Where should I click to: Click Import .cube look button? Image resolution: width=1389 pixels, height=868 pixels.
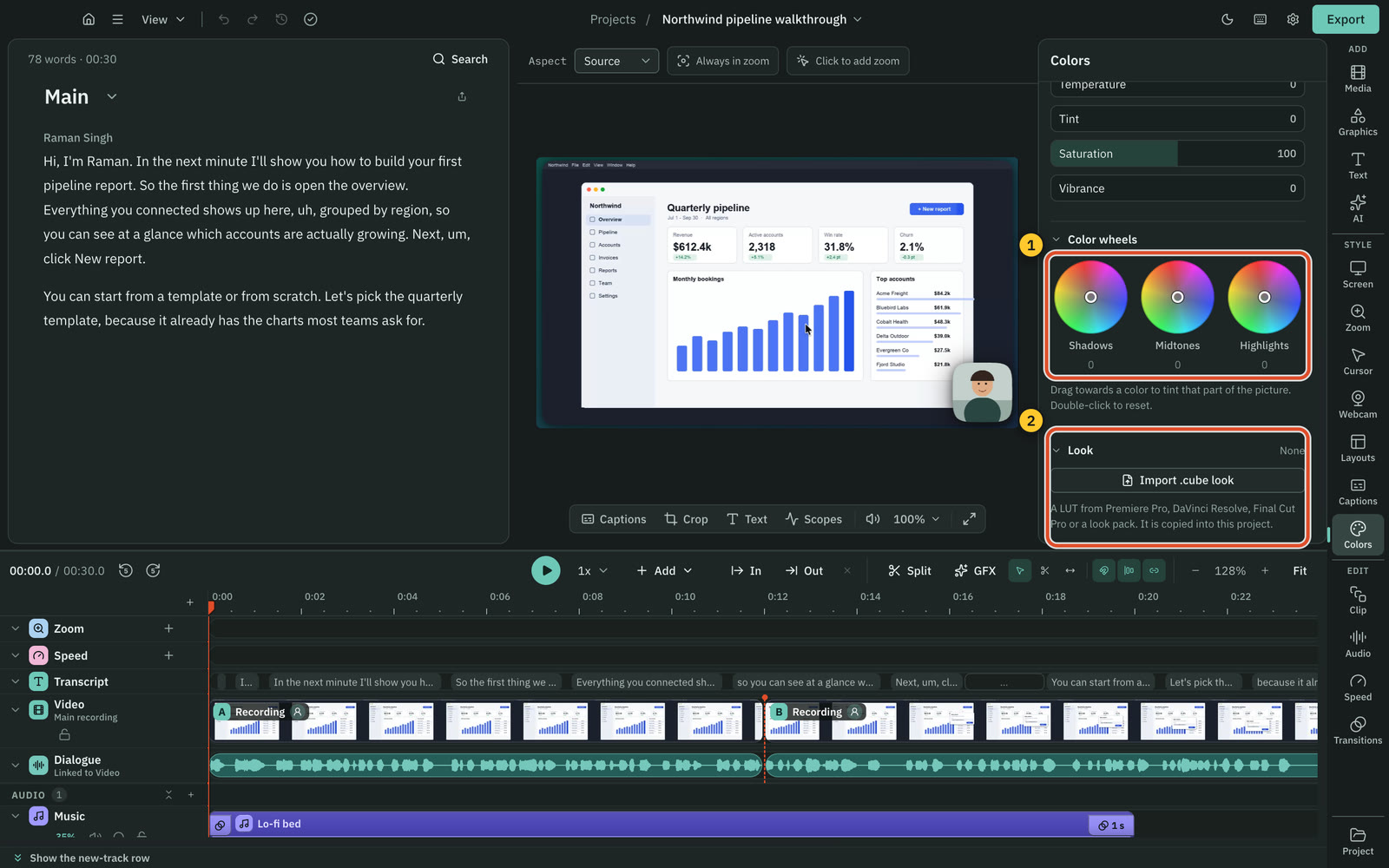[1177, 480]
